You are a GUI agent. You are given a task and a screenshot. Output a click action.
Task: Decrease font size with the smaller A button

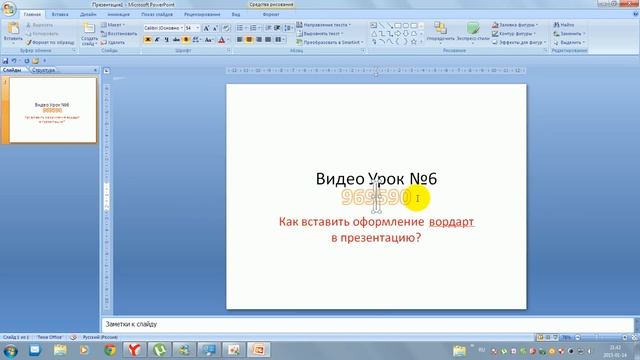coord(216,28)
